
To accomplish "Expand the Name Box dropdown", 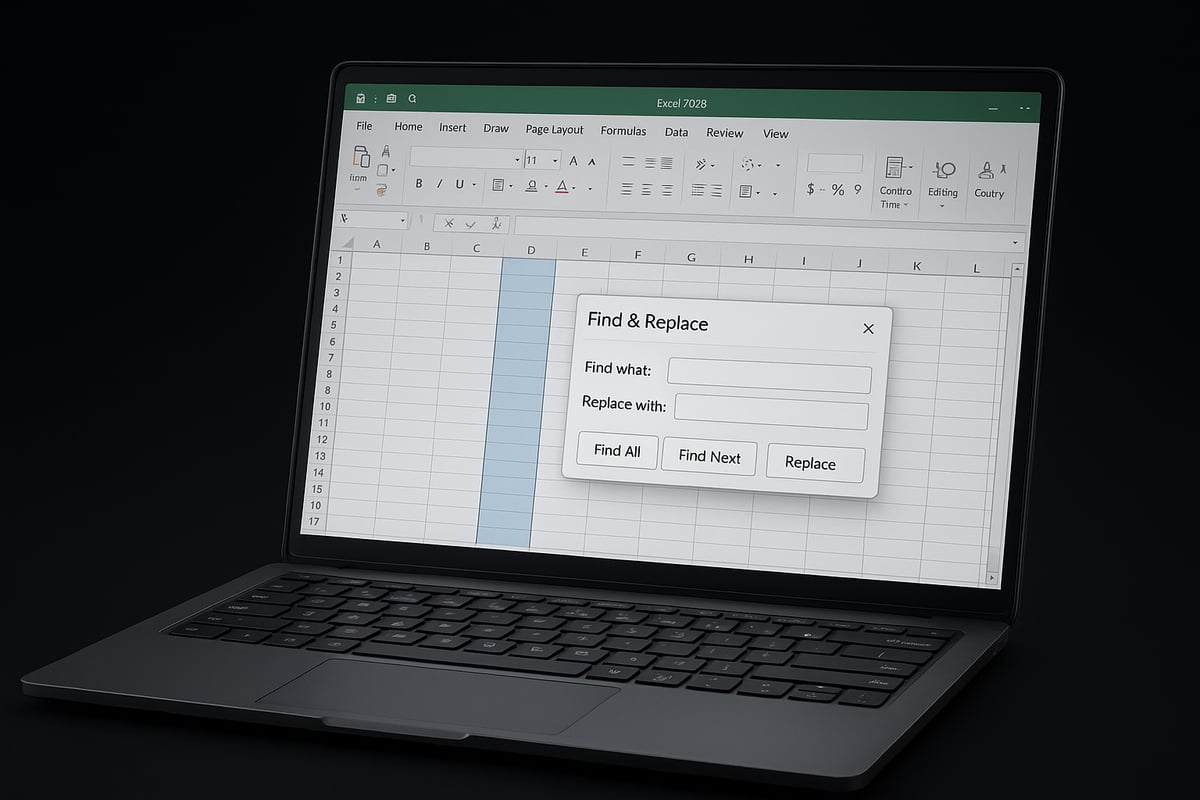I will click(403, 220).
